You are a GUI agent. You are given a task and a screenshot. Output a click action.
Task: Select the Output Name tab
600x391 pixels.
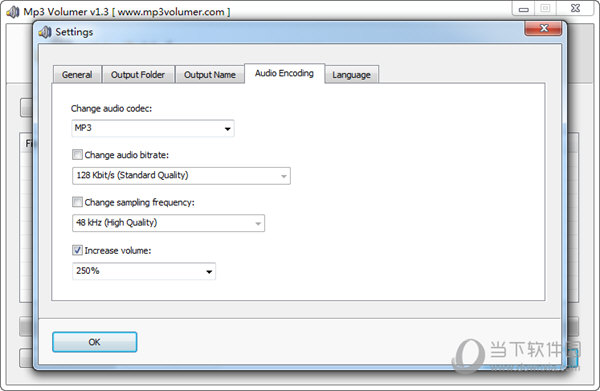coord(210,75)
